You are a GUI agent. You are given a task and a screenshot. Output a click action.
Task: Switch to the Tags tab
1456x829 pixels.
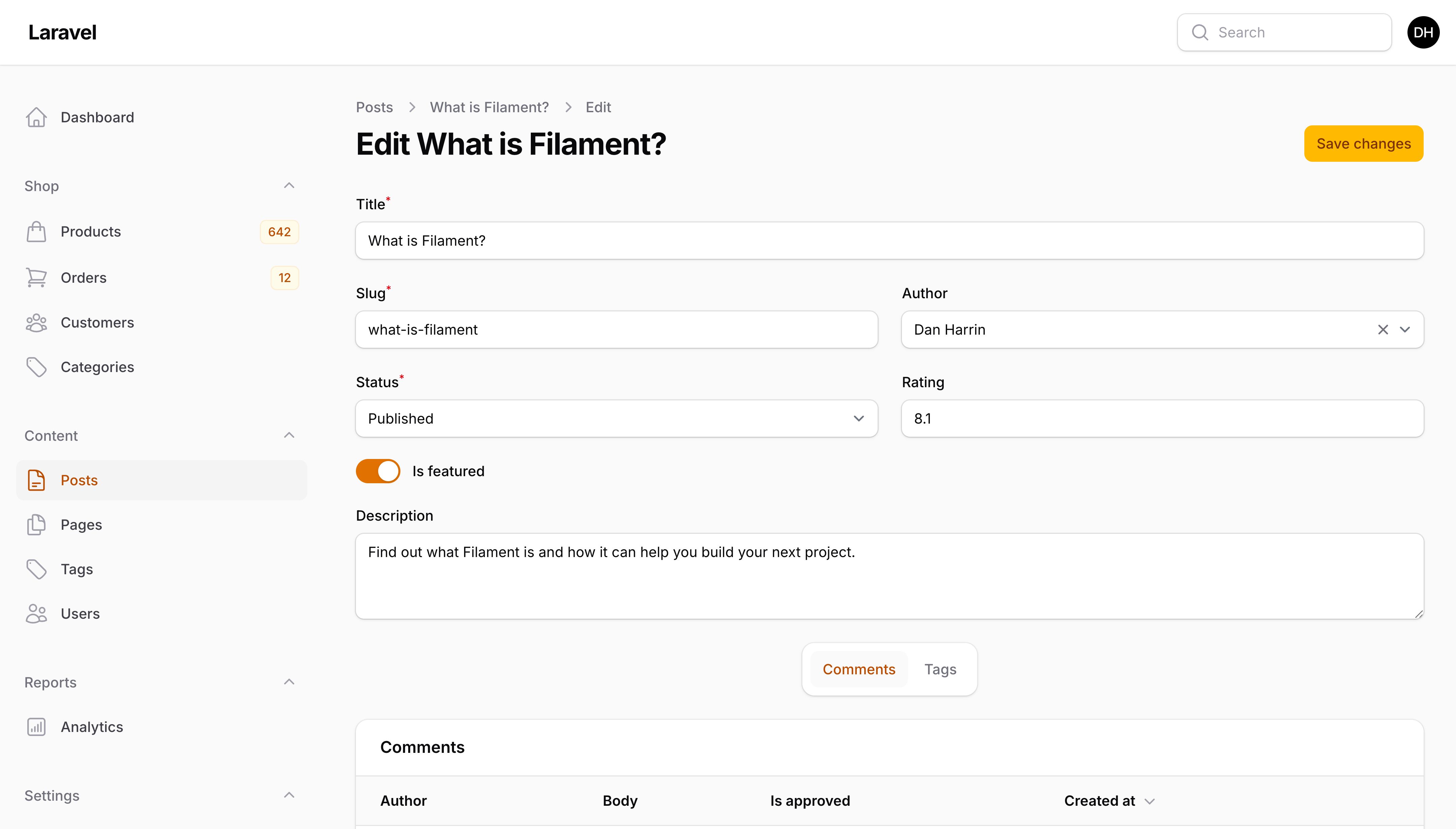pyautogui.click(x=940, y=670)
